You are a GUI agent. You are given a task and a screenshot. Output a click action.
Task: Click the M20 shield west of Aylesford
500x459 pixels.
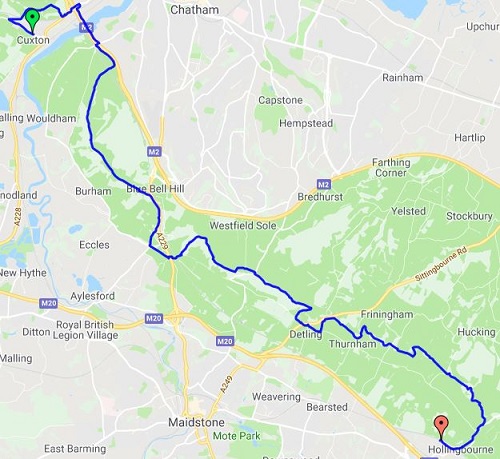pos(49,303)
